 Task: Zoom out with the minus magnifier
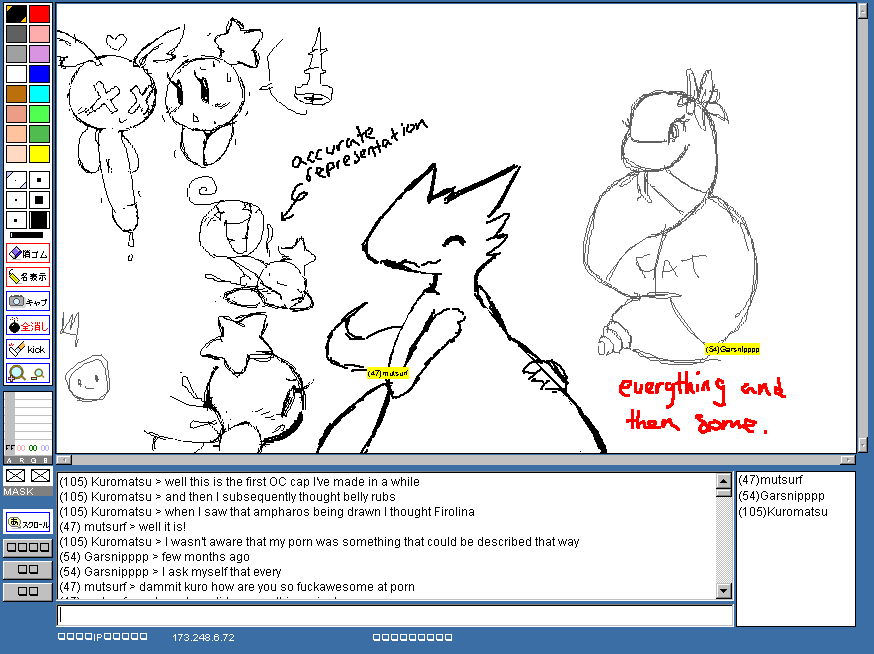[x=39, y=374]
